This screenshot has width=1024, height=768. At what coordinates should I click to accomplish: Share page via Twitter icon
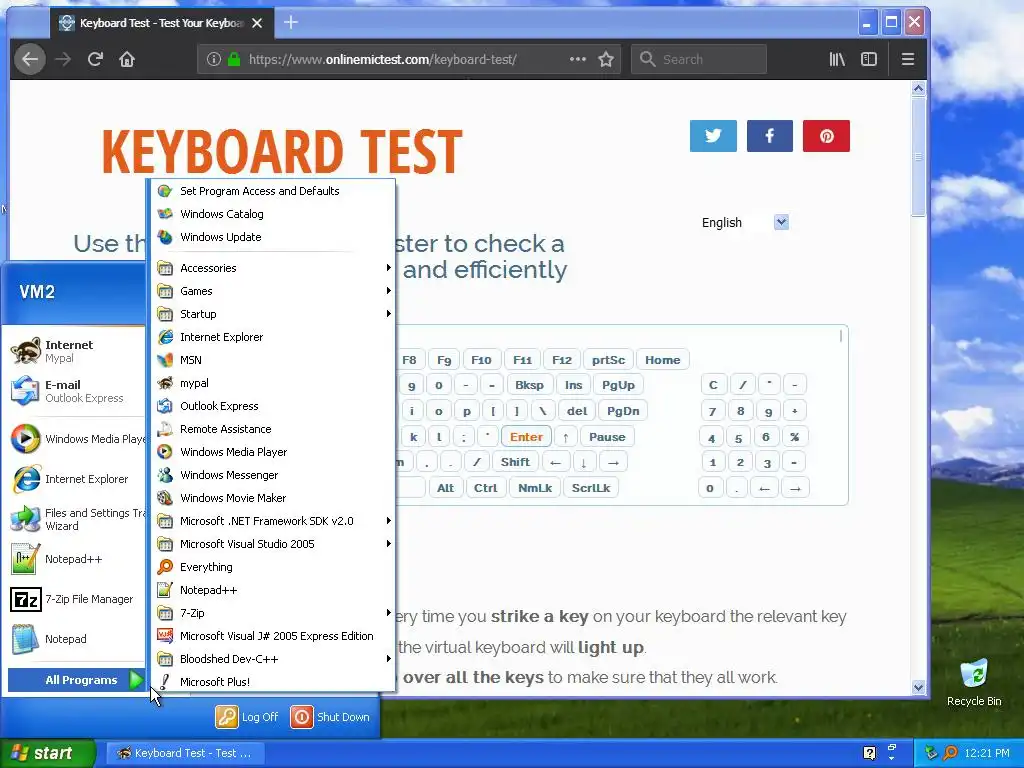pos(713,136)
